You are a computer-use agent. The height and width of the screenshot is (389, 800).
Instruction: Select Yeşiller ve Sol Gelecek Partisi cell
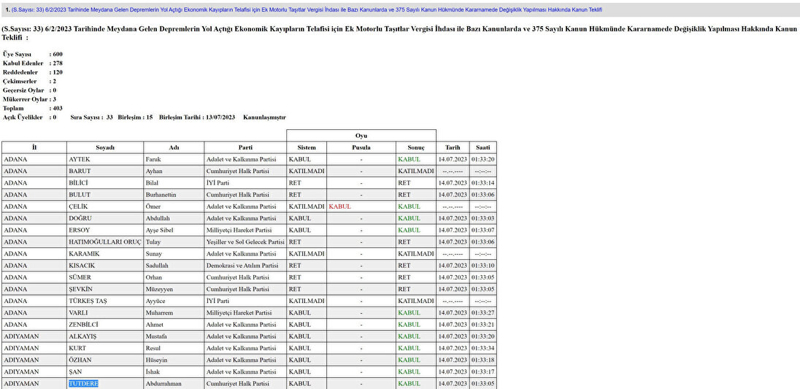tap(245, 242)
